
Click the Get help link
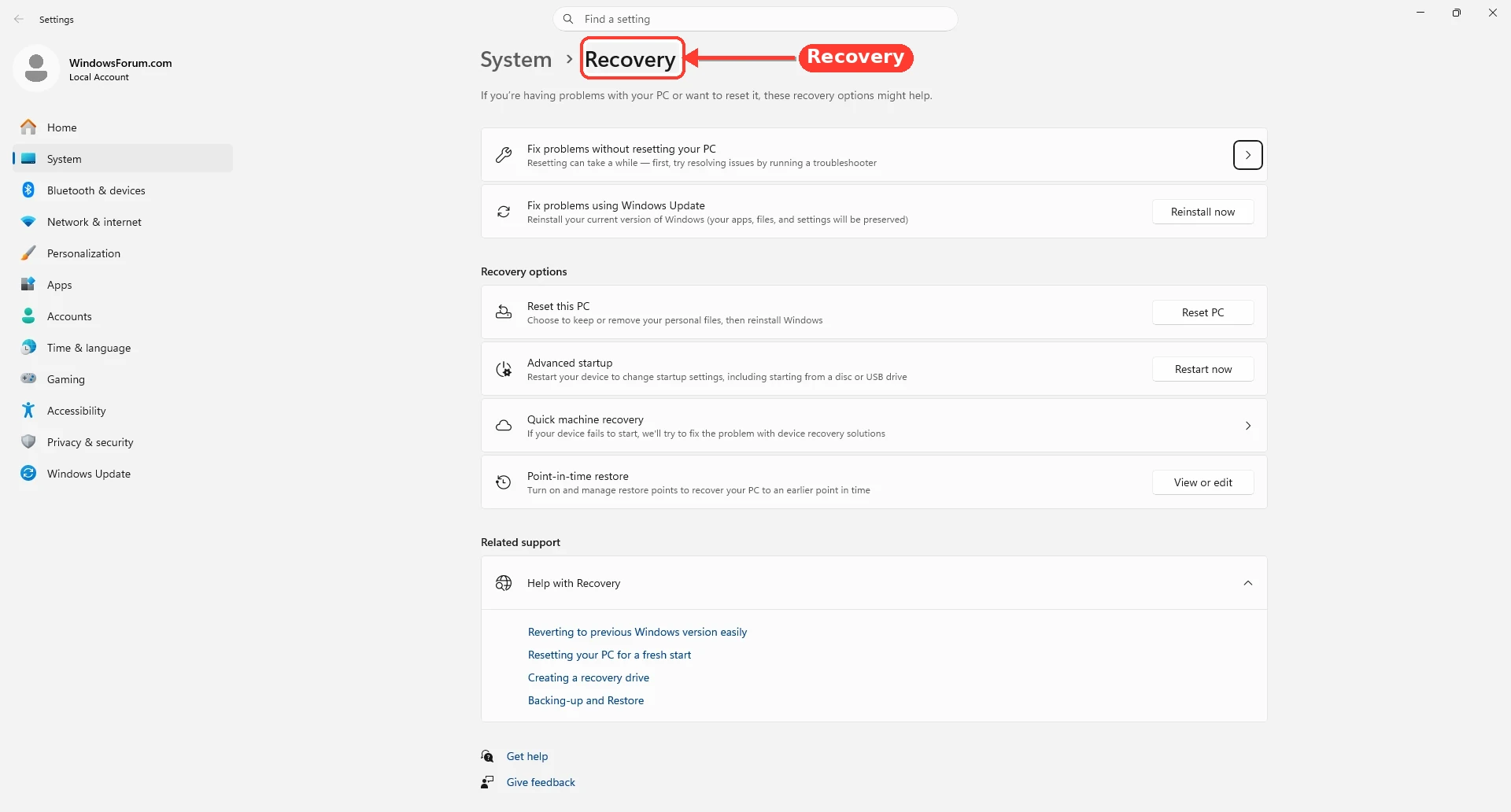(527, 756)
